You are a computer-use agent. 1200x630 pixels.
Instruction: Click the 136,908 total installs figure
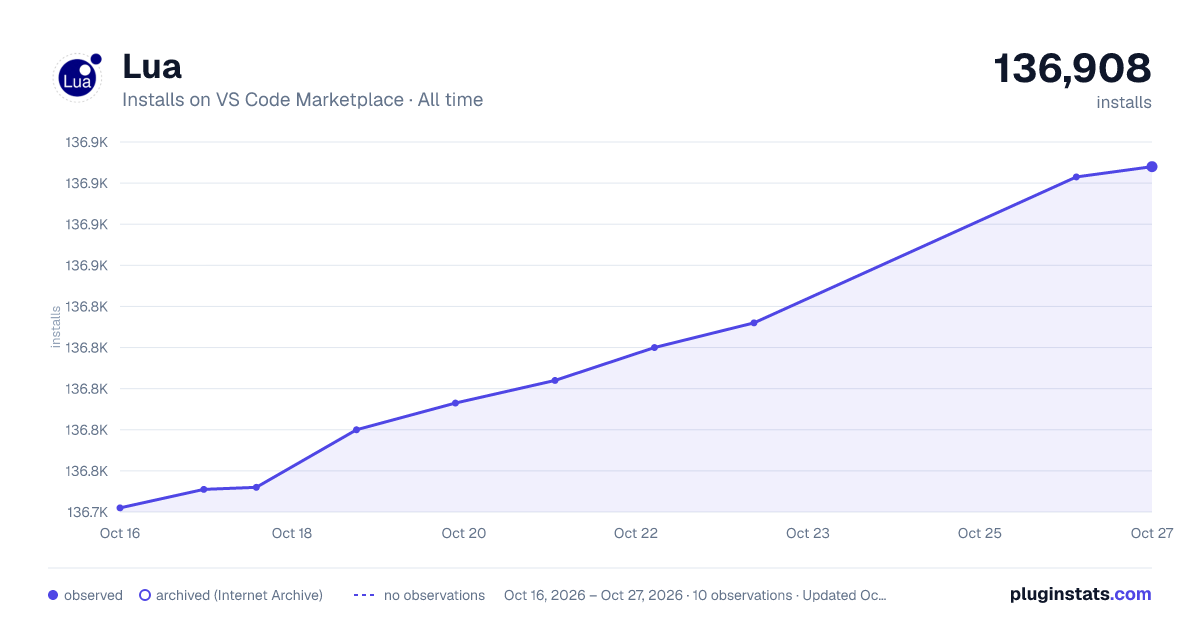1072,68
